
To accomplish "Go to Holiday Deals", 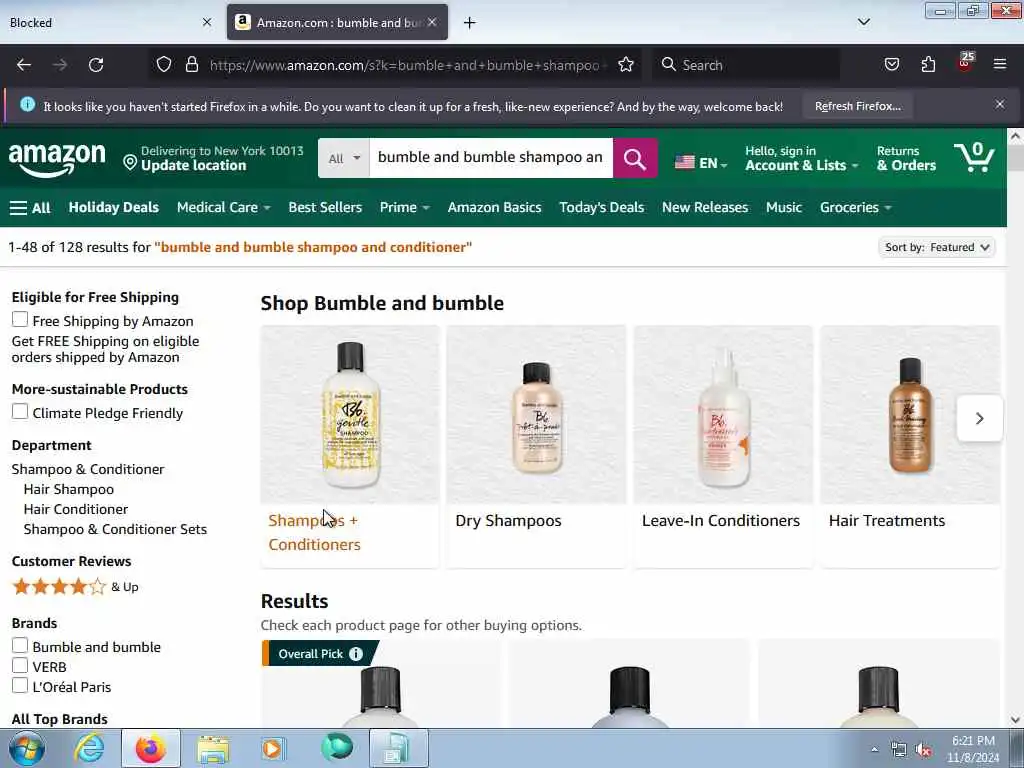I will click(114, 208).
